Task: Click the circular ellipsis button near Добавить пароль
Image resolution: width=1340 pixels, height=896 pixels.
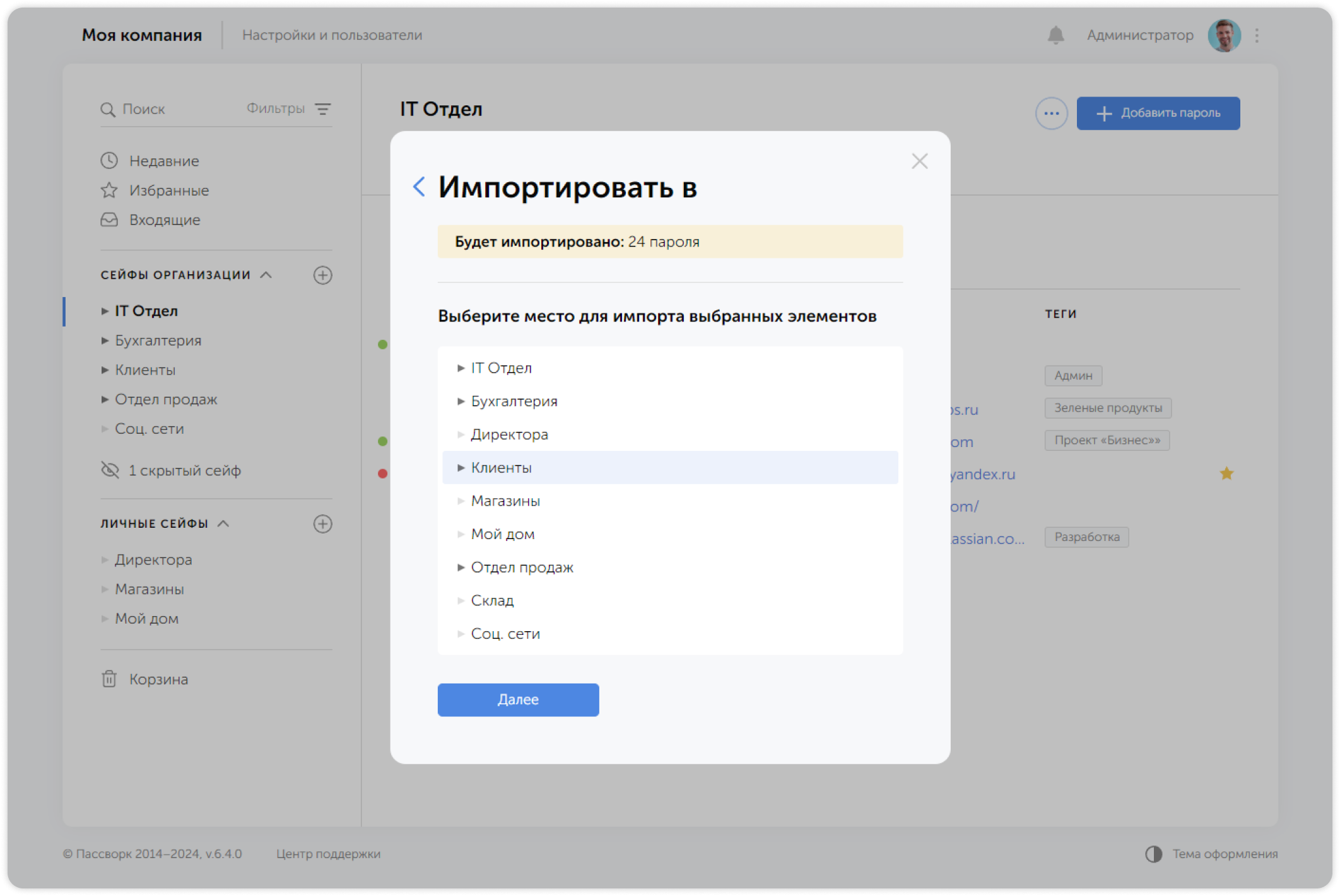Action: pyautogui.click(x=1051, y=113)
